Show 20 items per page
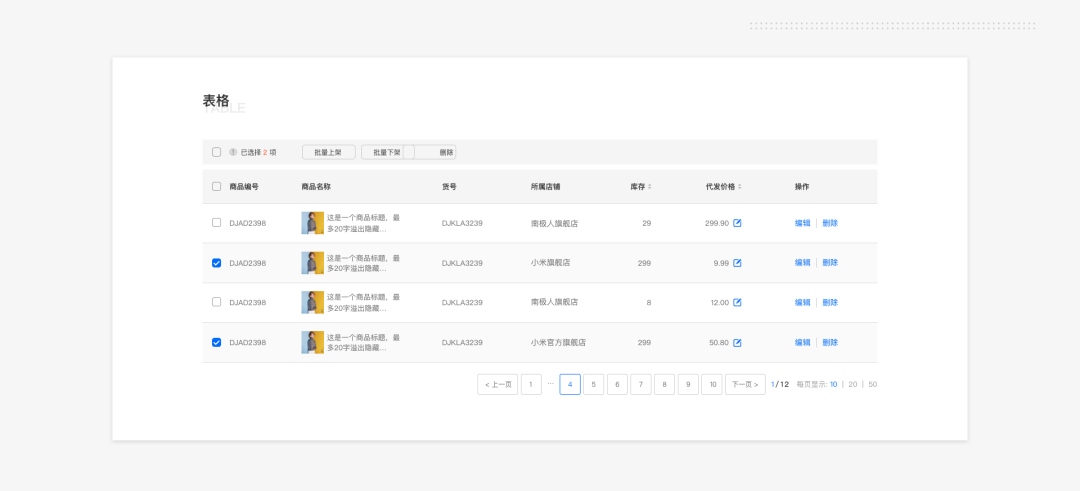This screenshot has height=491, width=1080. click(853, 384)
